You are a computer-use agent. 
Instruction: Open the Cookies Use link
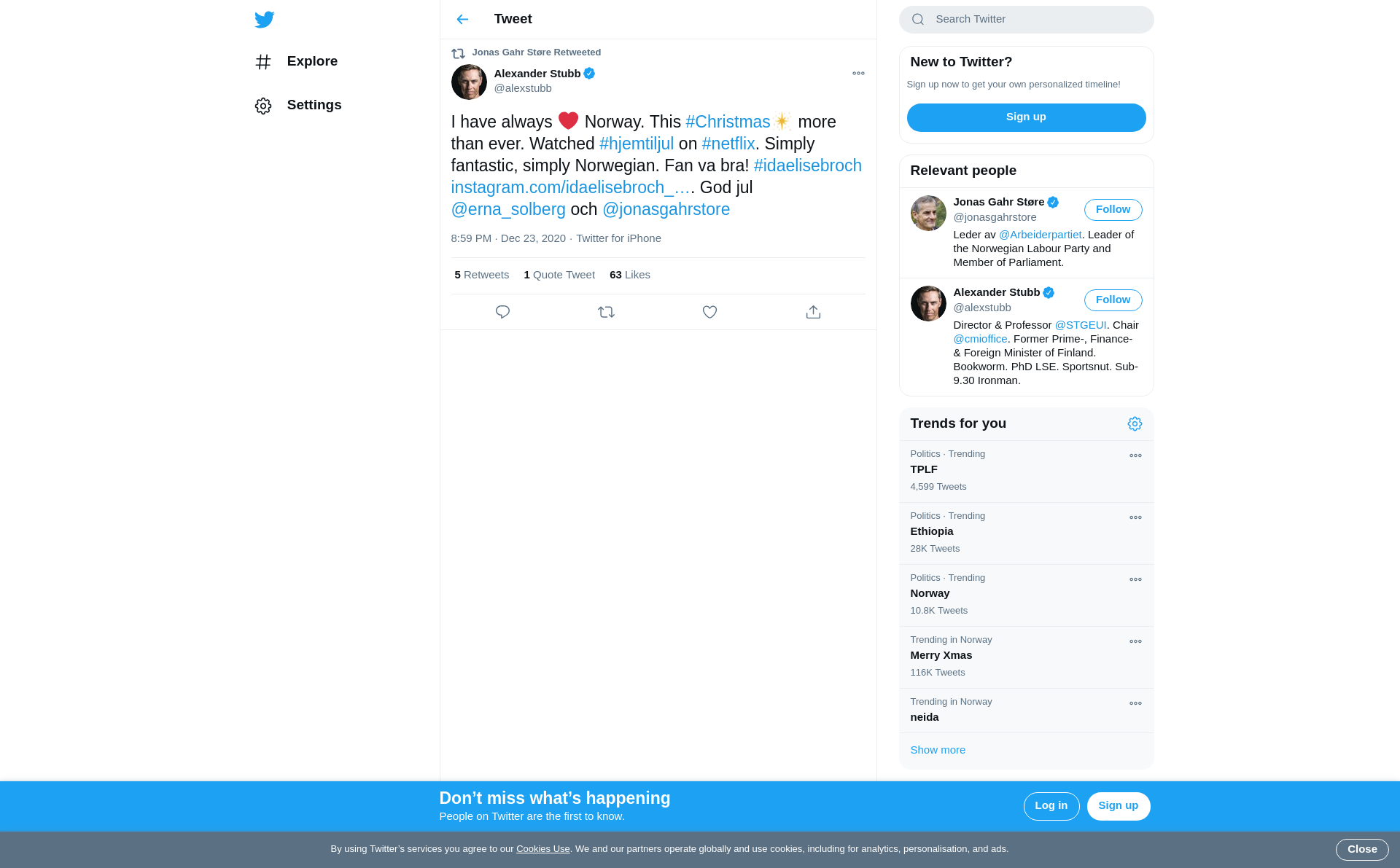click(542, 849)
